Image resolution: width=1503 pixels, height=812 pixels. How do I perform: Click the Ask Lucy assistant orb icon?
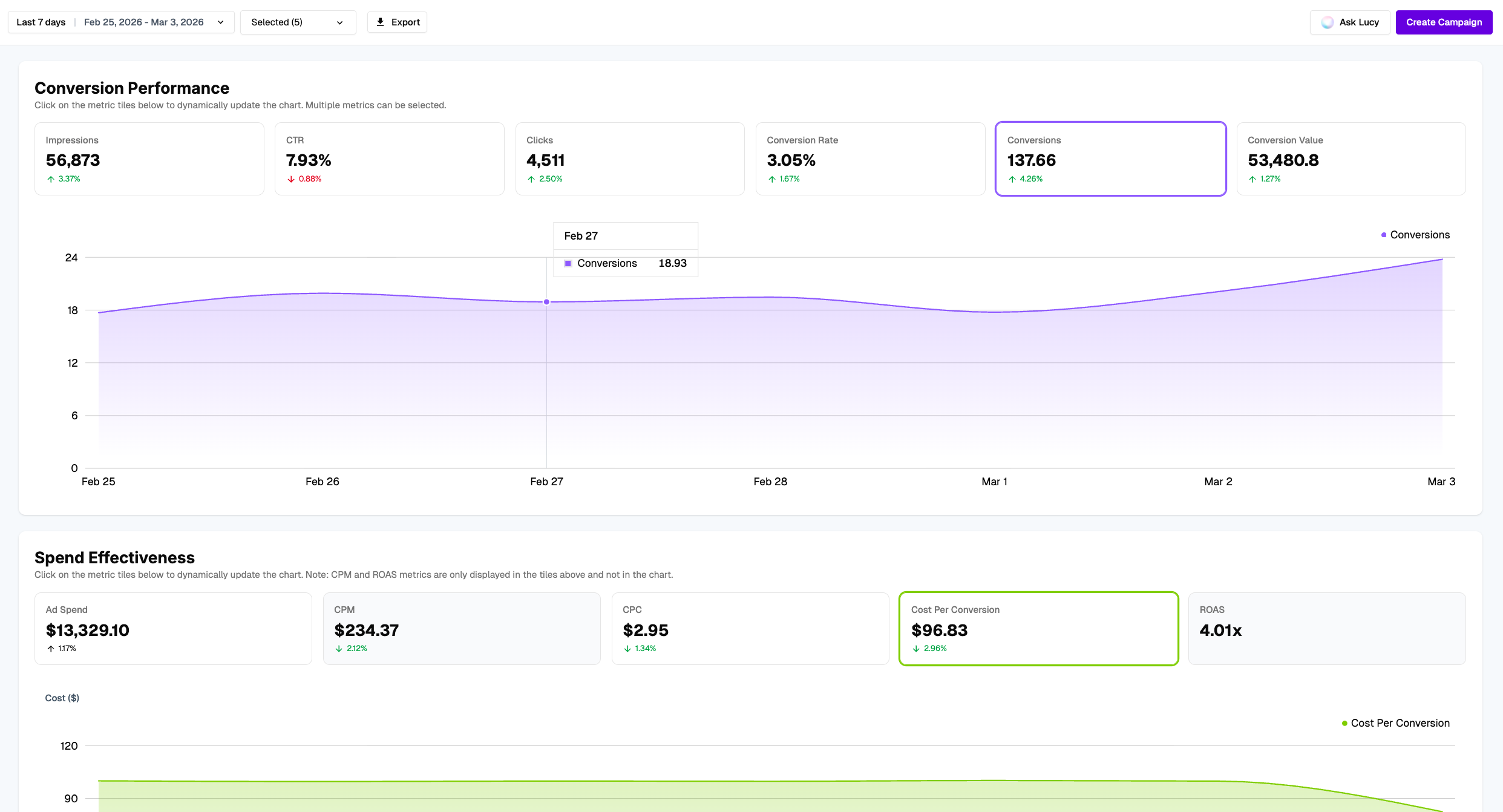pos(1327,22)
